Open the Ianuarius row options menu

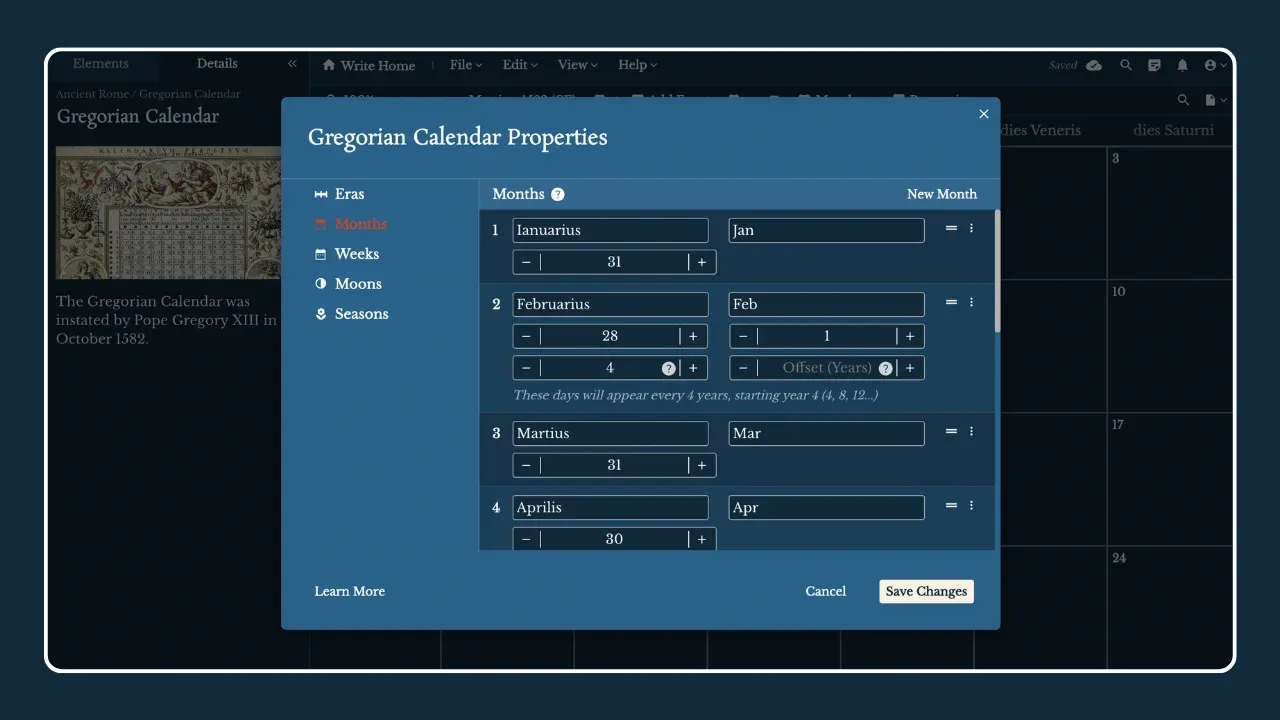971,228
